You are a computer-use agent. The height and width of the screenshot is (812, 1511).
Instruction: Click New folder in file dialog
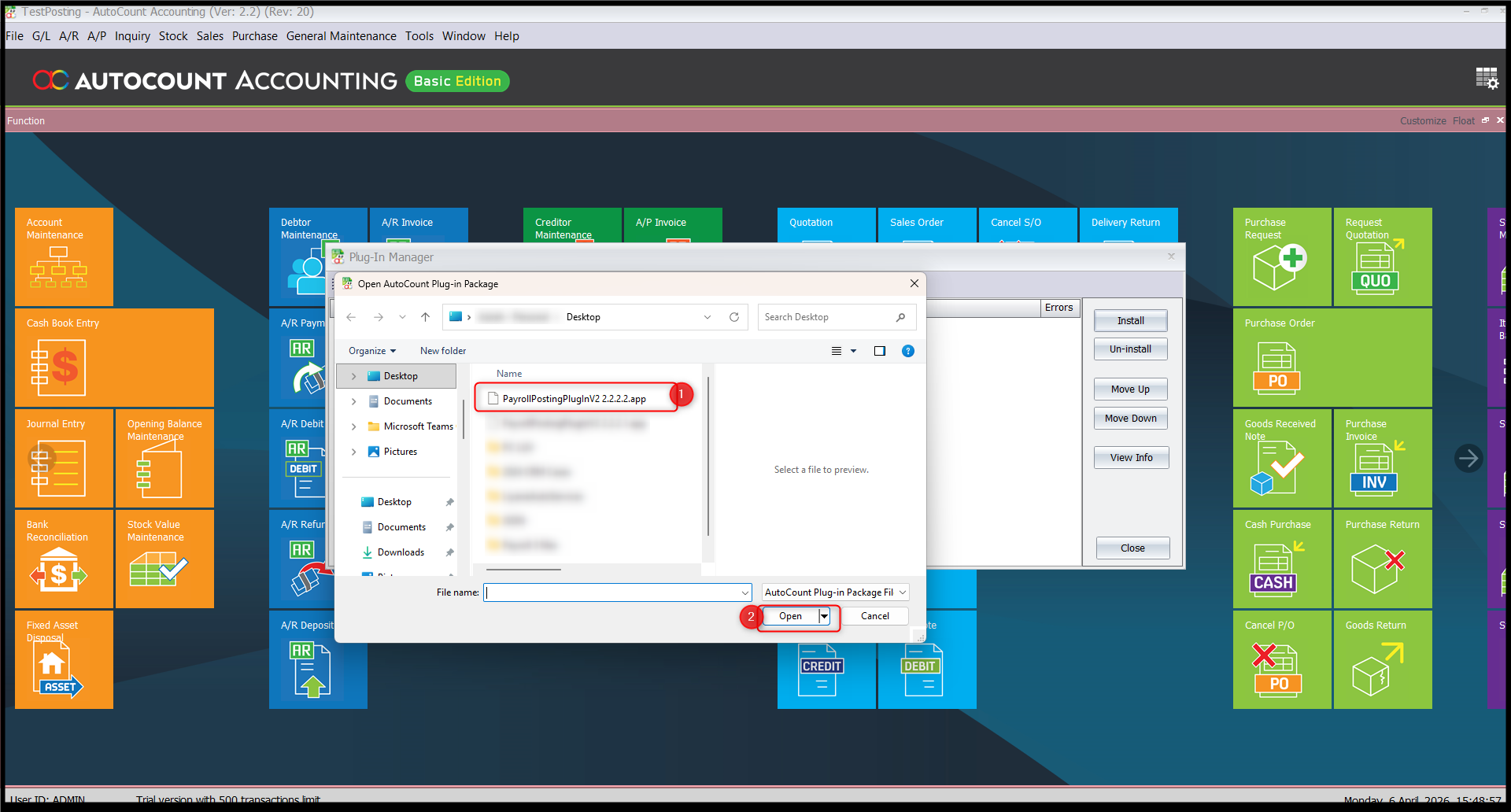click(x=443, y=351)
